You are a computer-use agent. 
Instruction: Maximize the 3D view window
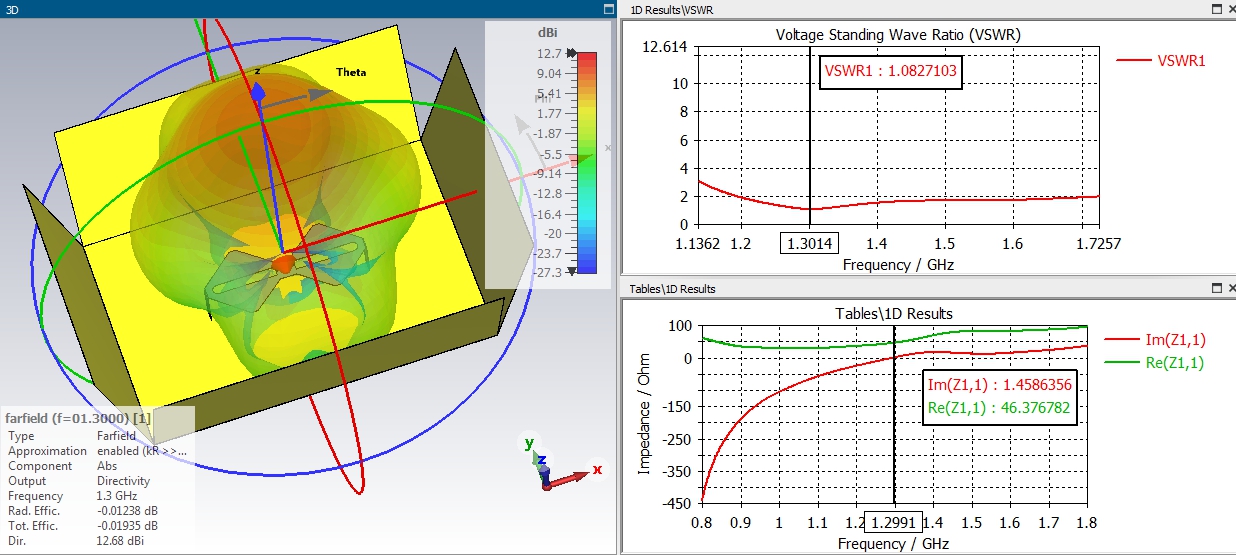608,8
